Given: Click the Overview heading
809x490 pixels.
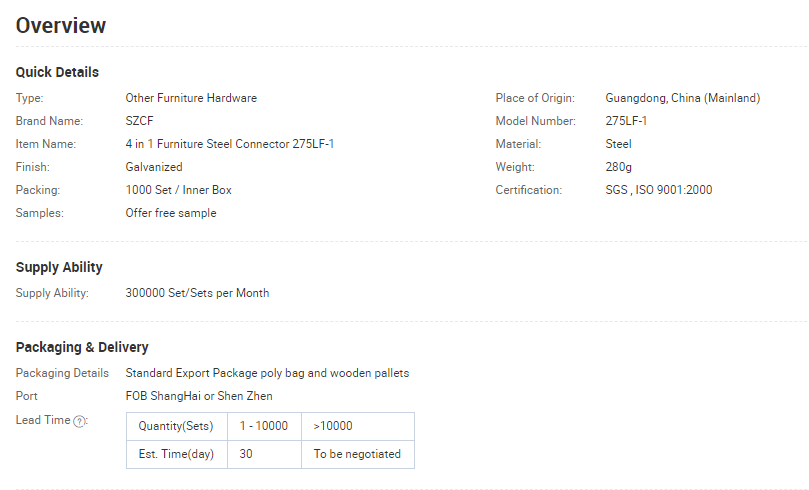Looking at the screenshot, I should (61, 25).
